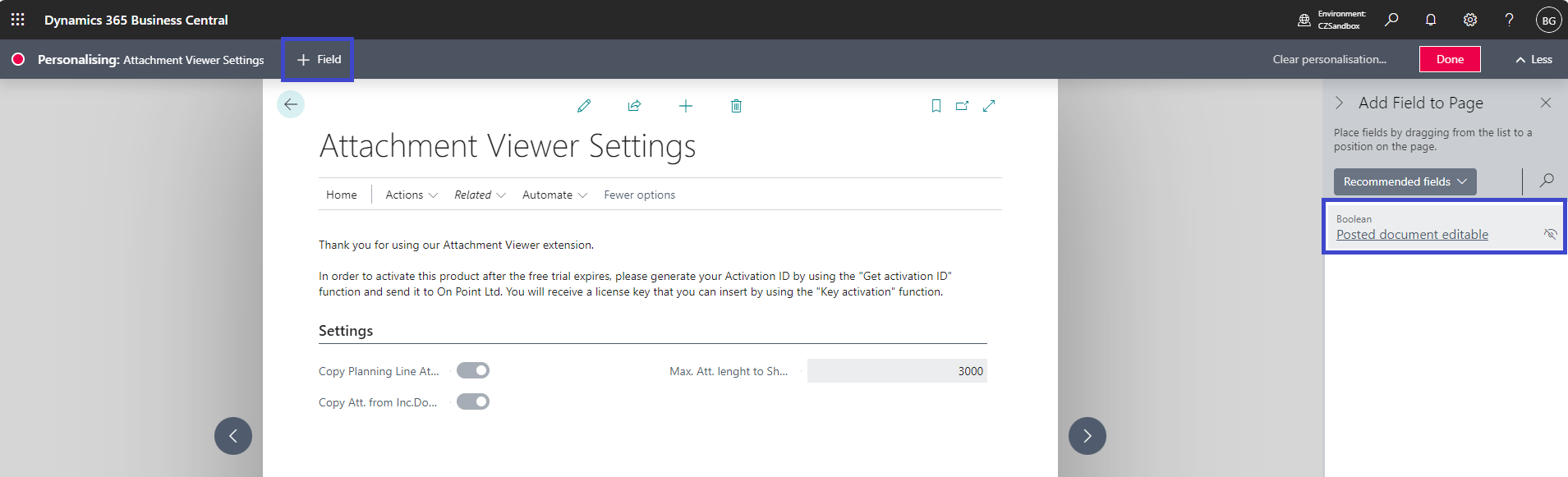
Task: Click the Max. Att. length value field
Action: click(x=897, y=371)
